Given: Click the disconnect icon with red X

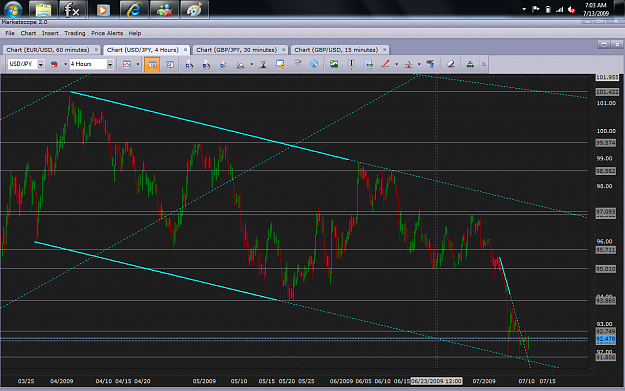Looking at the screenshot, I should pos(54,64).
